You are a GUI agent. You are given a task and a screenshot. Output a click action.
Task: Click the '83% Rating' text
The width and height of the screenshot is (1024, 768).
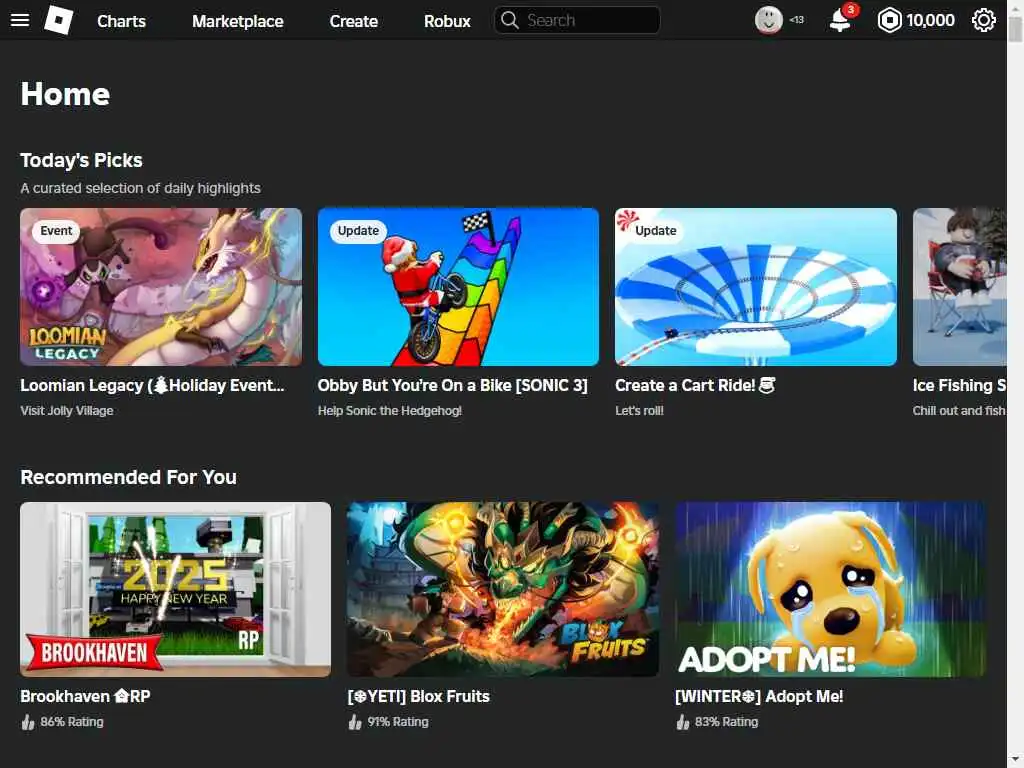(726, 722)
